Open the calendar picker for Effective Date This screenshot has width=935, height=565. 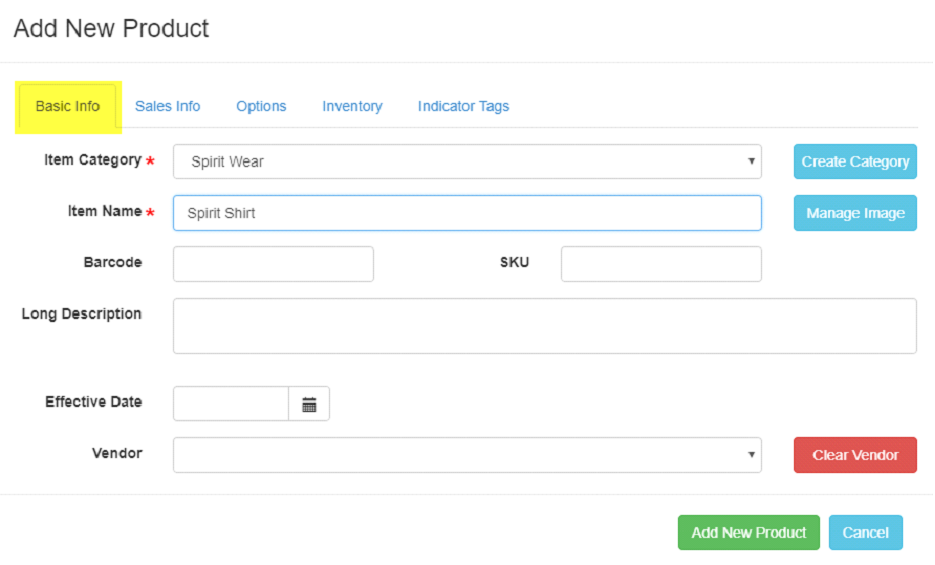[x=309, y=404]
